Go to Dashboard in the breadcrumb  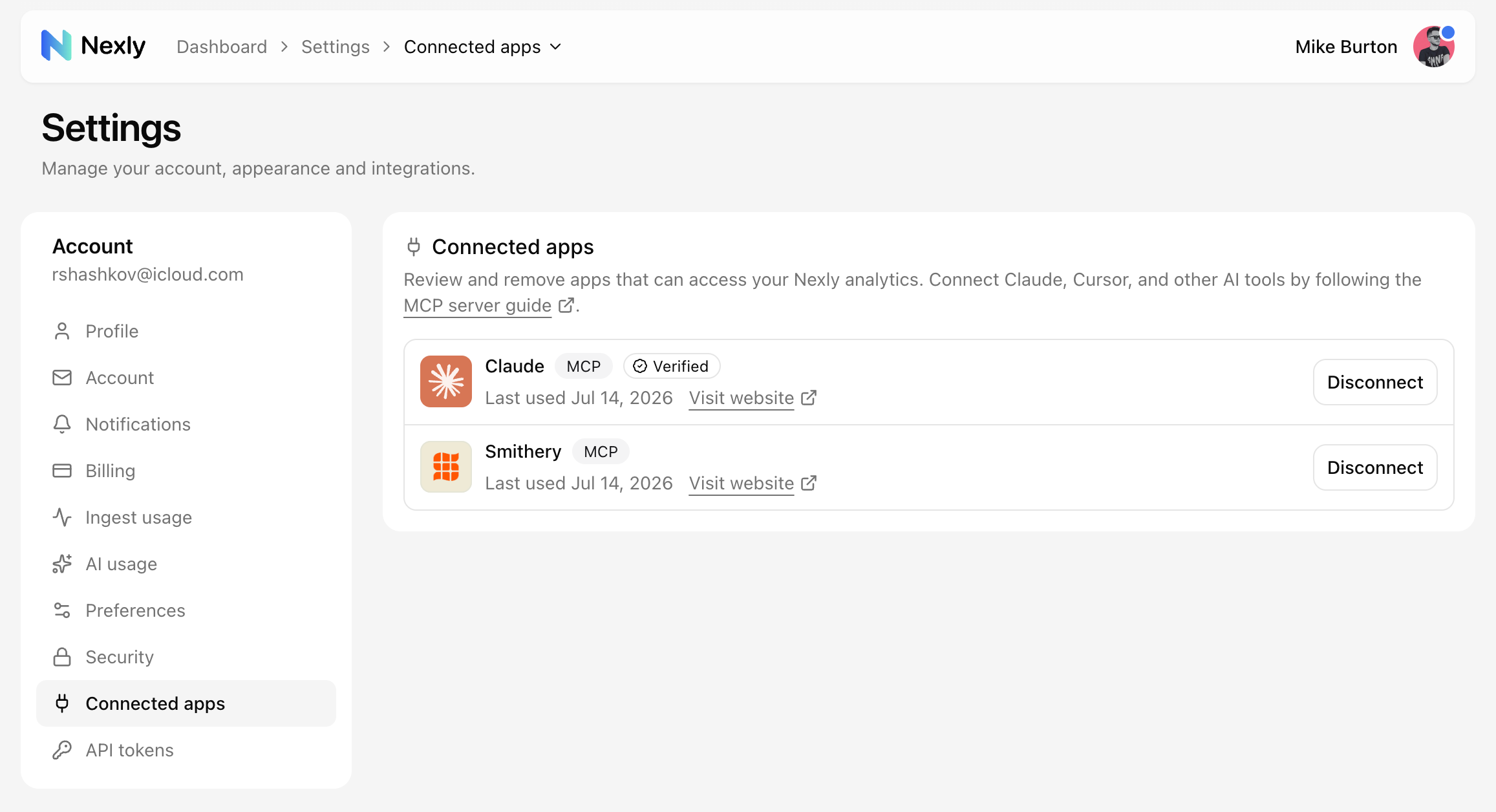point(222,47)
